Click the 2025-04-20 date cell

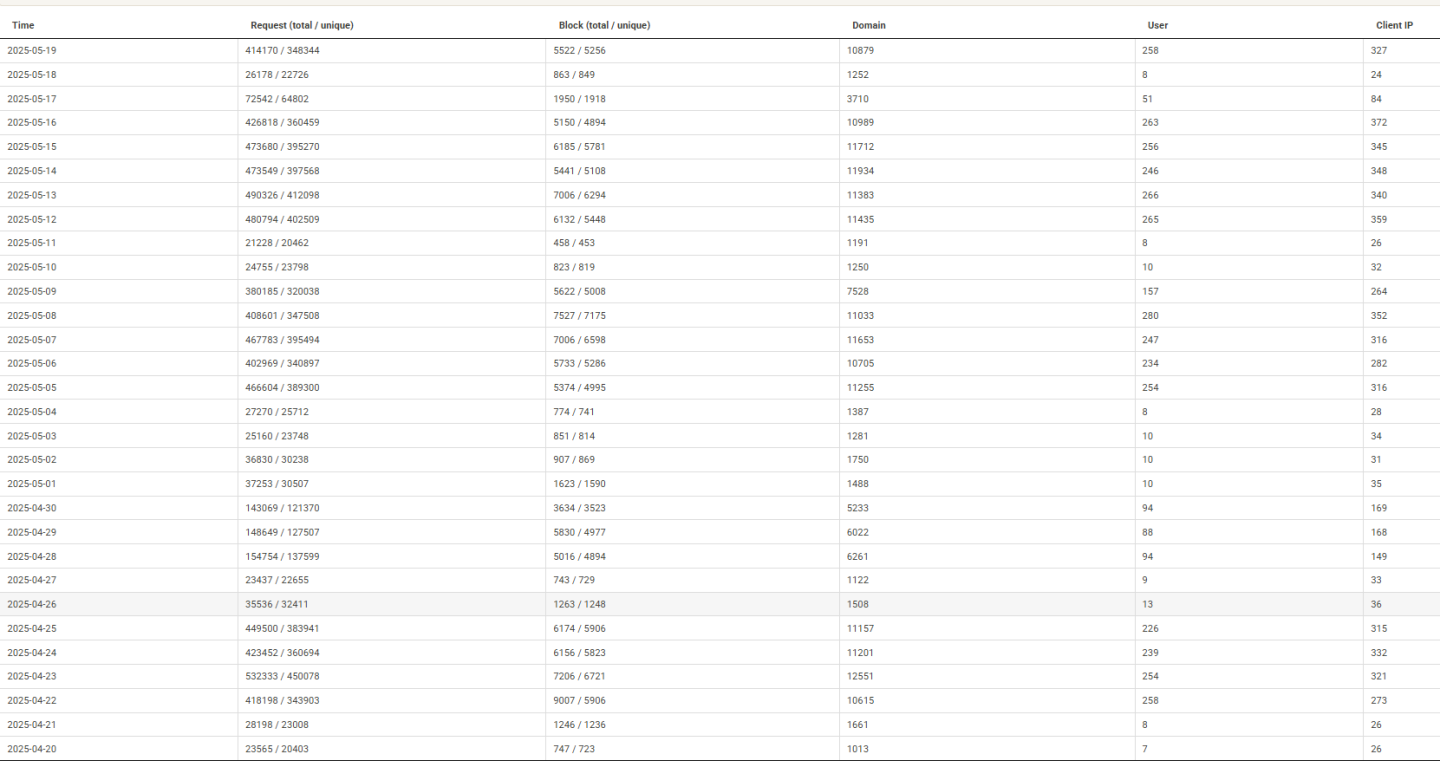coord(32,749)
